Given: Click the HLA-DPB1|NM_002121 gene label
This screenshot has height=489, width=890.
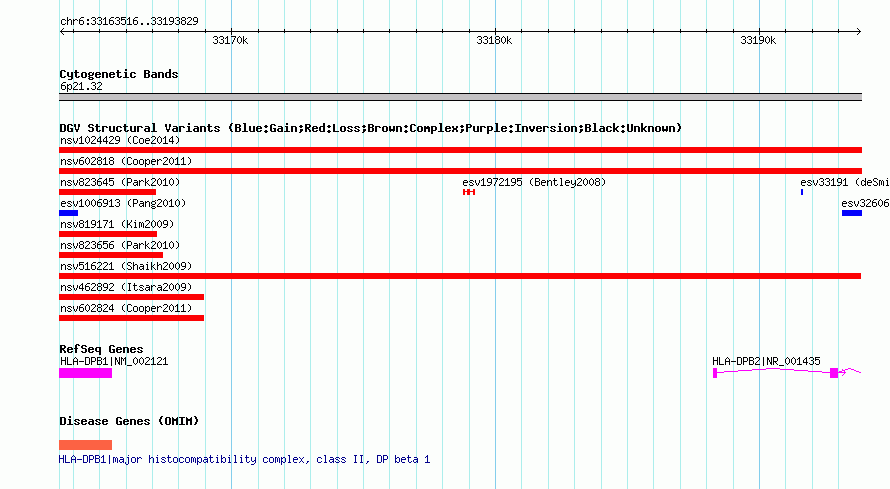Looking at the screenshot, I should tap(114, 361).
